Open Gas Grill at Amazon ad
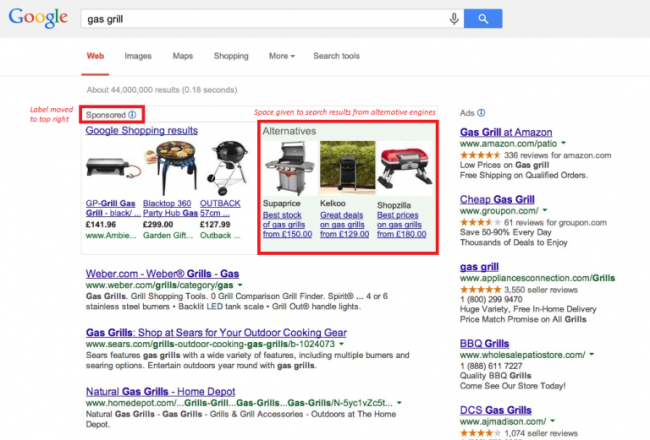Screen dimensions: 650x440 click(x=506, y=132)
